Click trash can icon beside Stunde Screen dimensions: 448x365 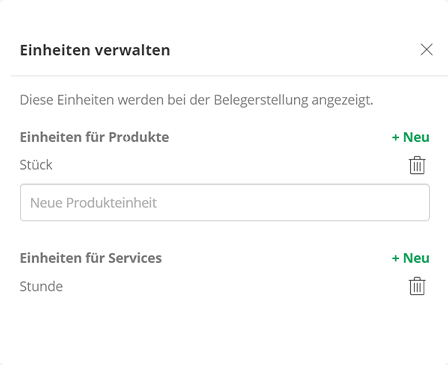coord(417,286)
